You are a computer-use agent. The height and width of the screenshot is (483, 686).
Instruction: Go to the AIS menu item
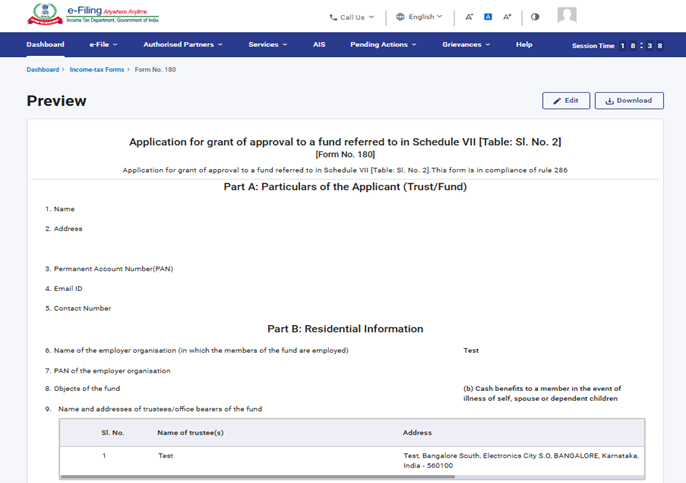click(319, 45)
